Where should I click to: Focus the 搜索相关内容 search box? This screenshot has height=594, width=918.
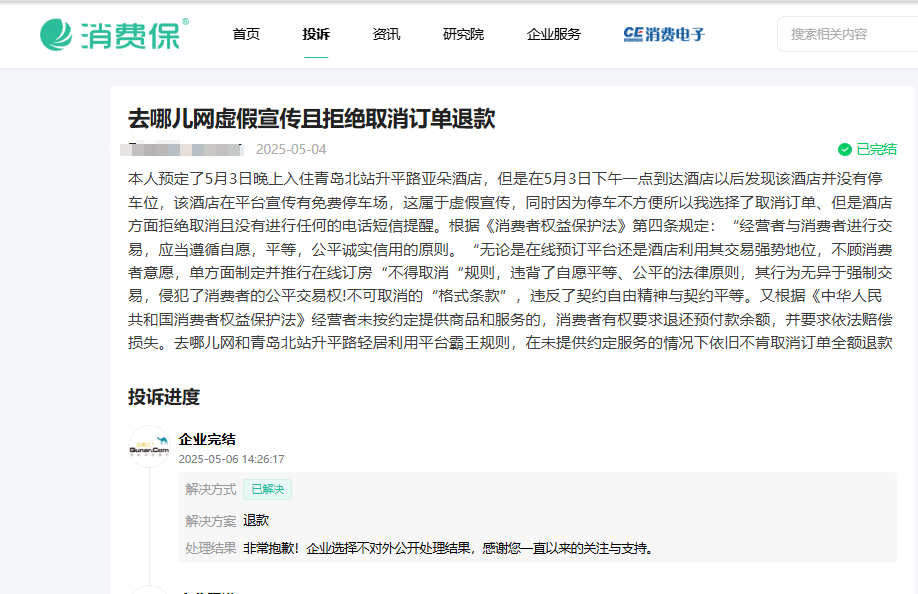848,35
